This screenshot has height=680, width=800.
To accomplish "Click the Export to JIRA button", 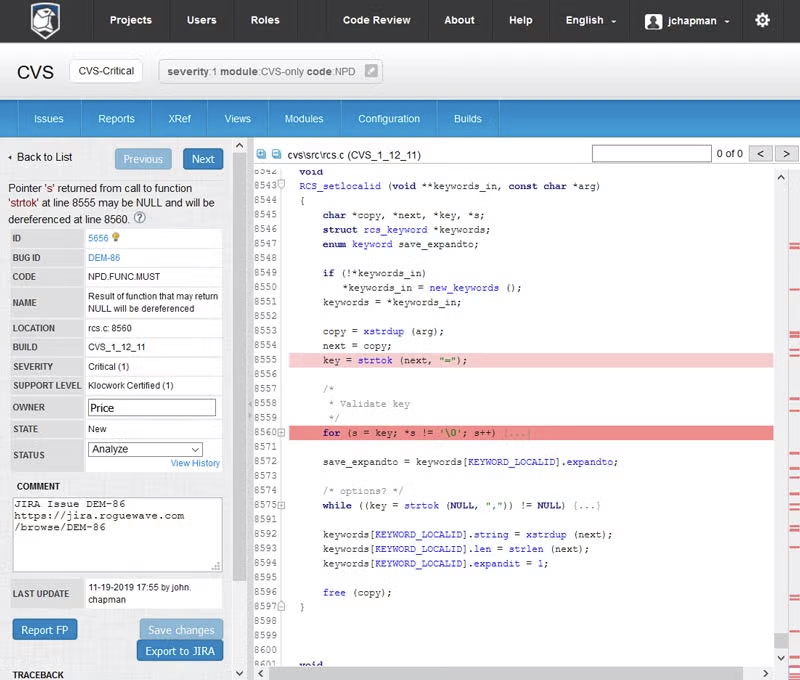I will pos(179,651).
